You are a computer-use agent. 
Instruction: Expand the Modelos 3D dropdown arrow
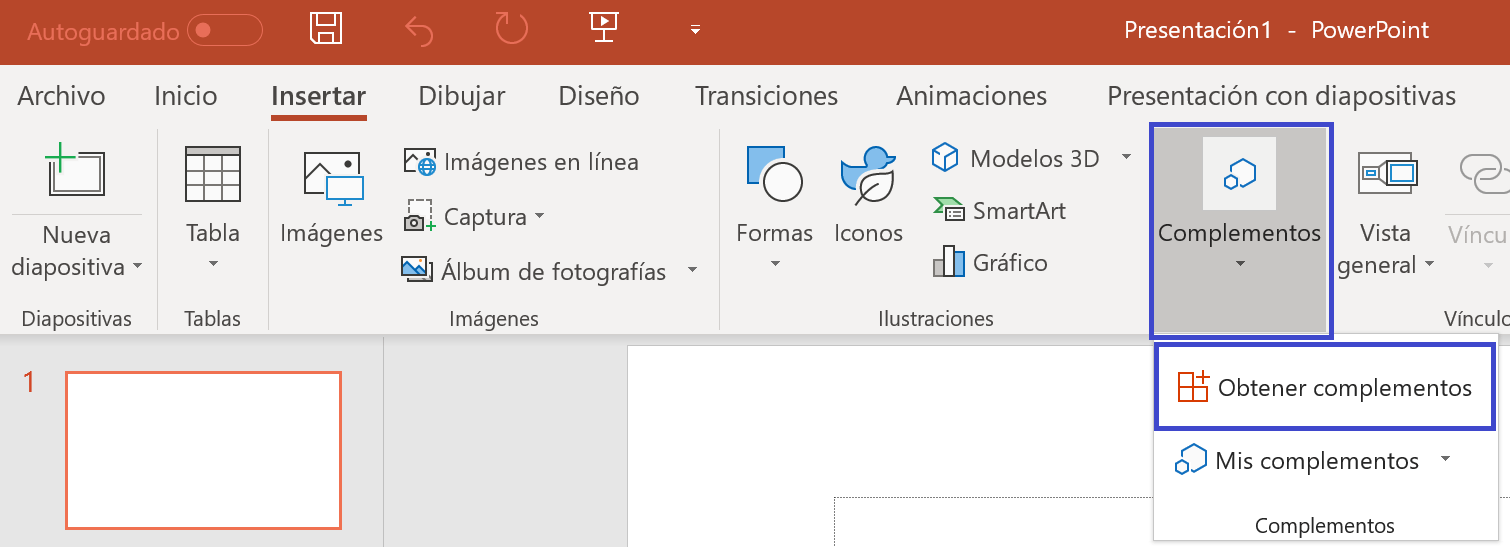(x=1126, y=158)
